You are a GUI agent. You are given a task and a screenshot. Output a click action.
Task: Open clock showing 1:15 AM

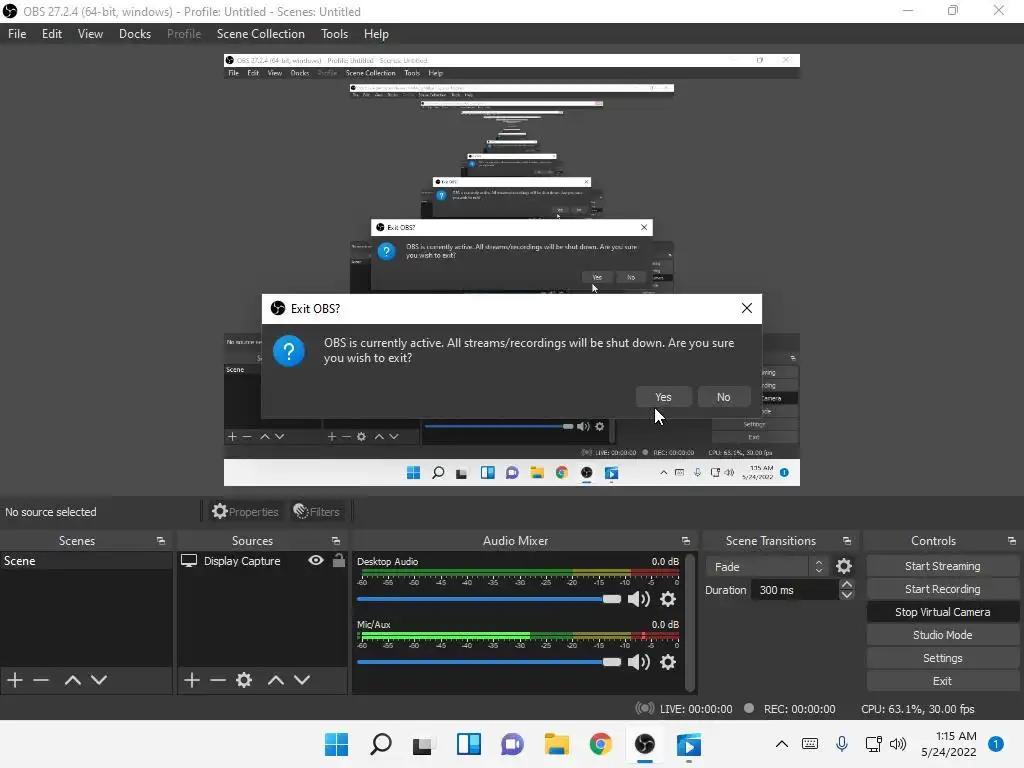click(949, 744)
